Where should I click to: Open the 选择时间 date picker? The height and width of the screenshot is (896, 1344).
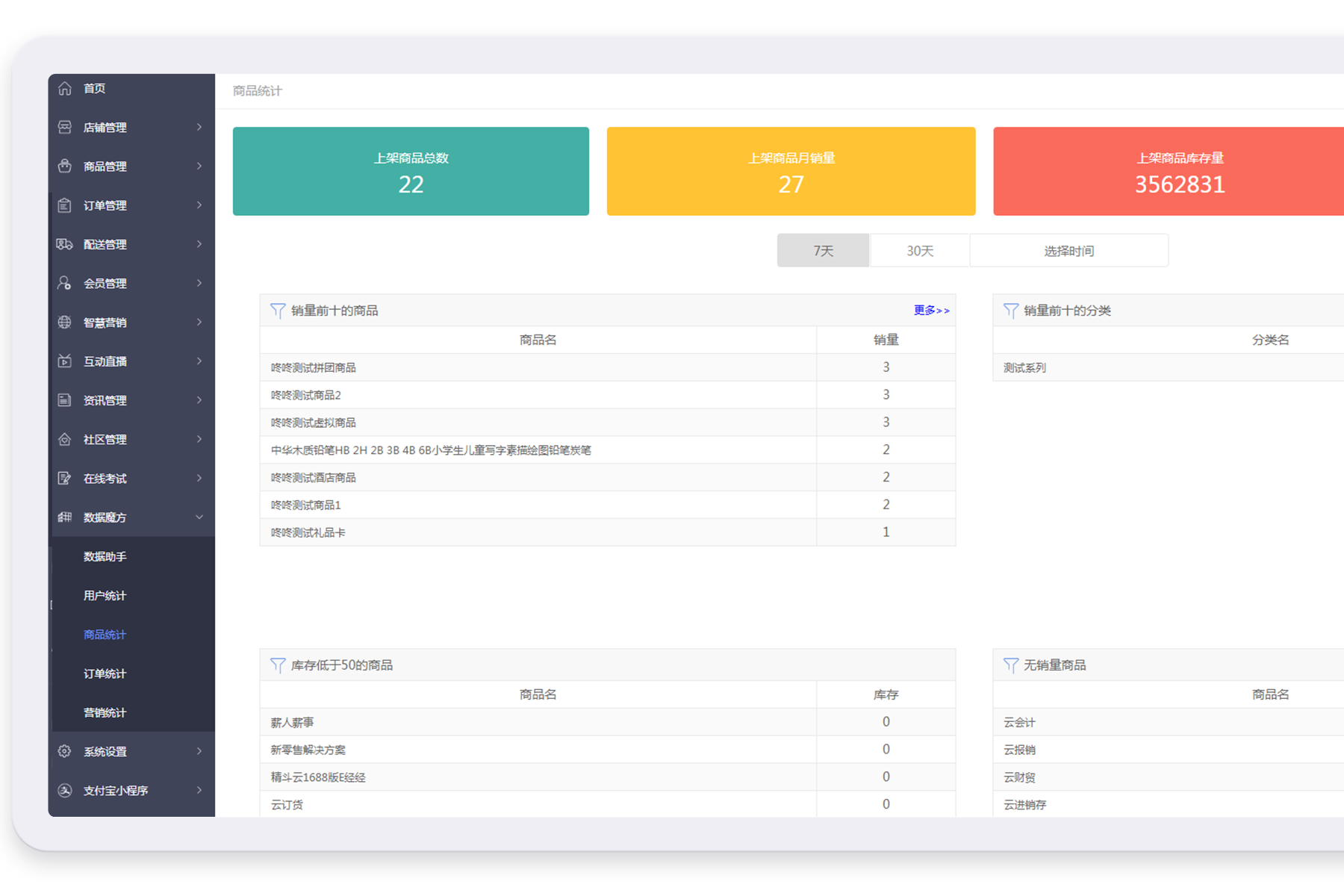pyautogui.click(x=1068, y=251)
